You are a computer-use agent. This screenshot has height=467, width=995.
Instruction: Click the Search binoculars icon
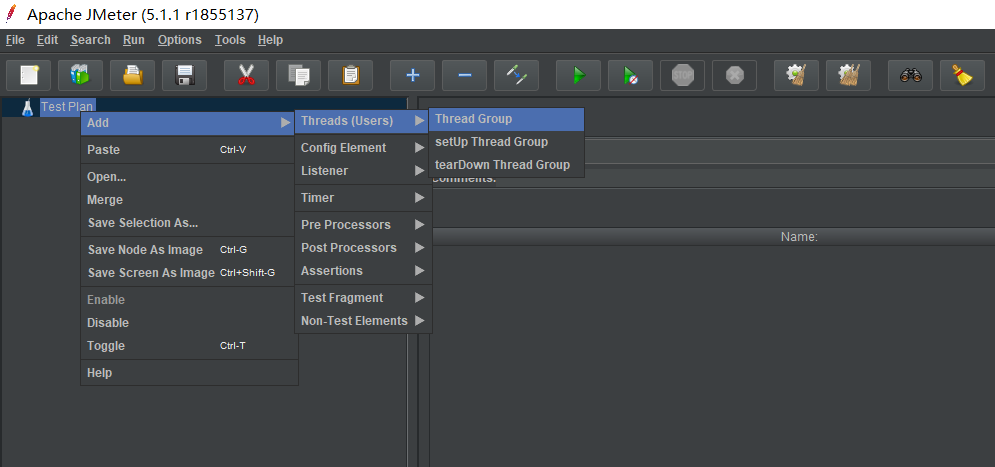(x=910, y=76)
